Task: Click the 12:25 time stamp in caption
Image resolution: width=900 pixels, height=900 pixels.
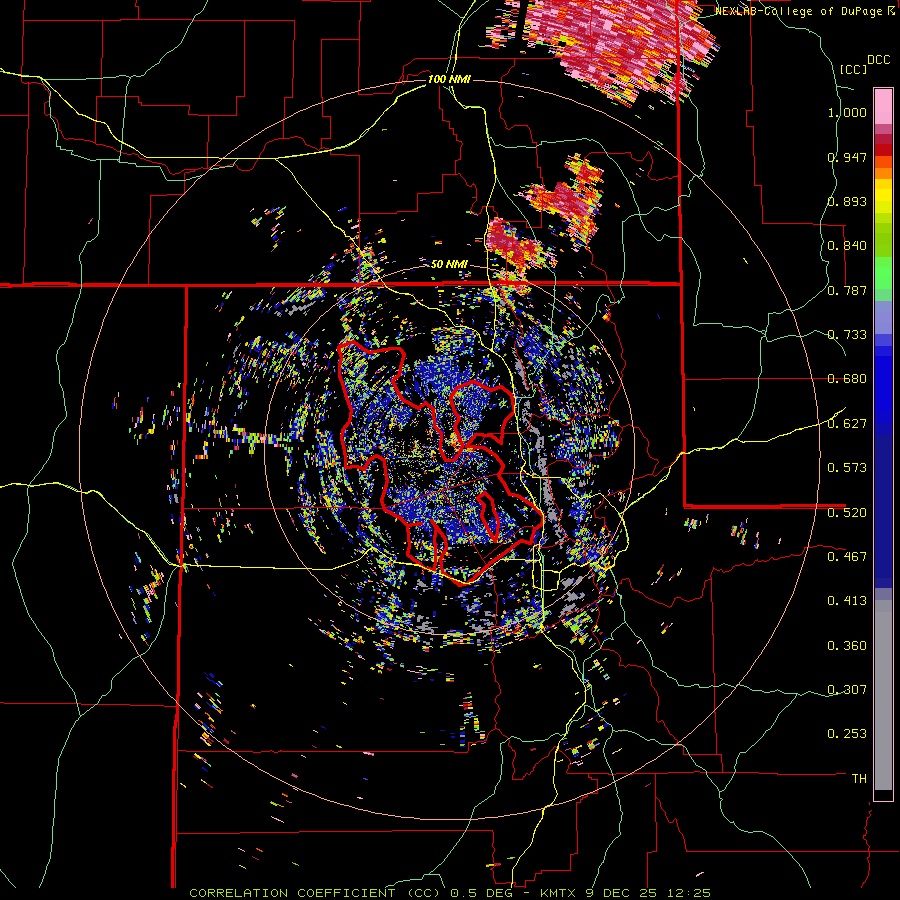Action: pos(689,893)
